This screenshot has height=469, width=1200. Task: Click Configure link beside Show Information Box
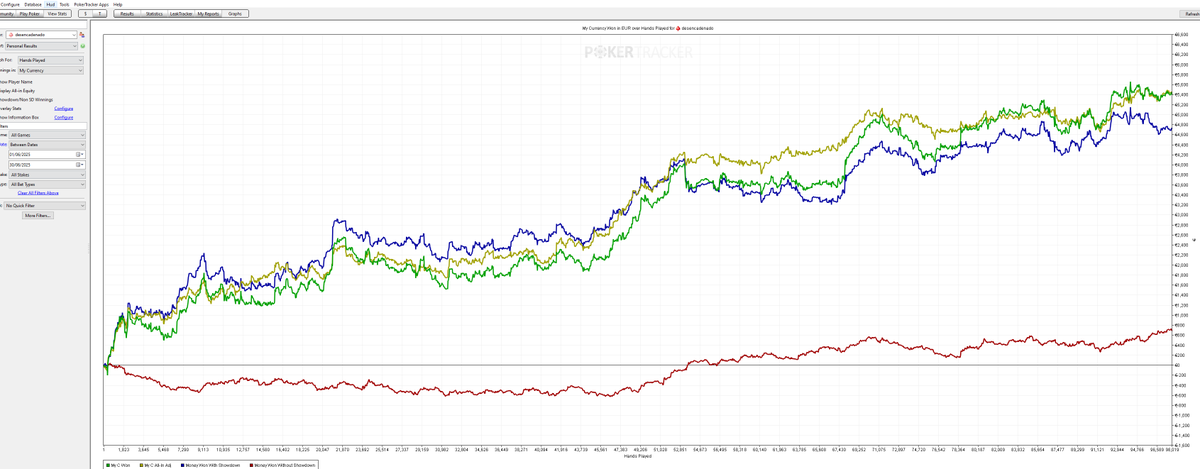[63, 117]
